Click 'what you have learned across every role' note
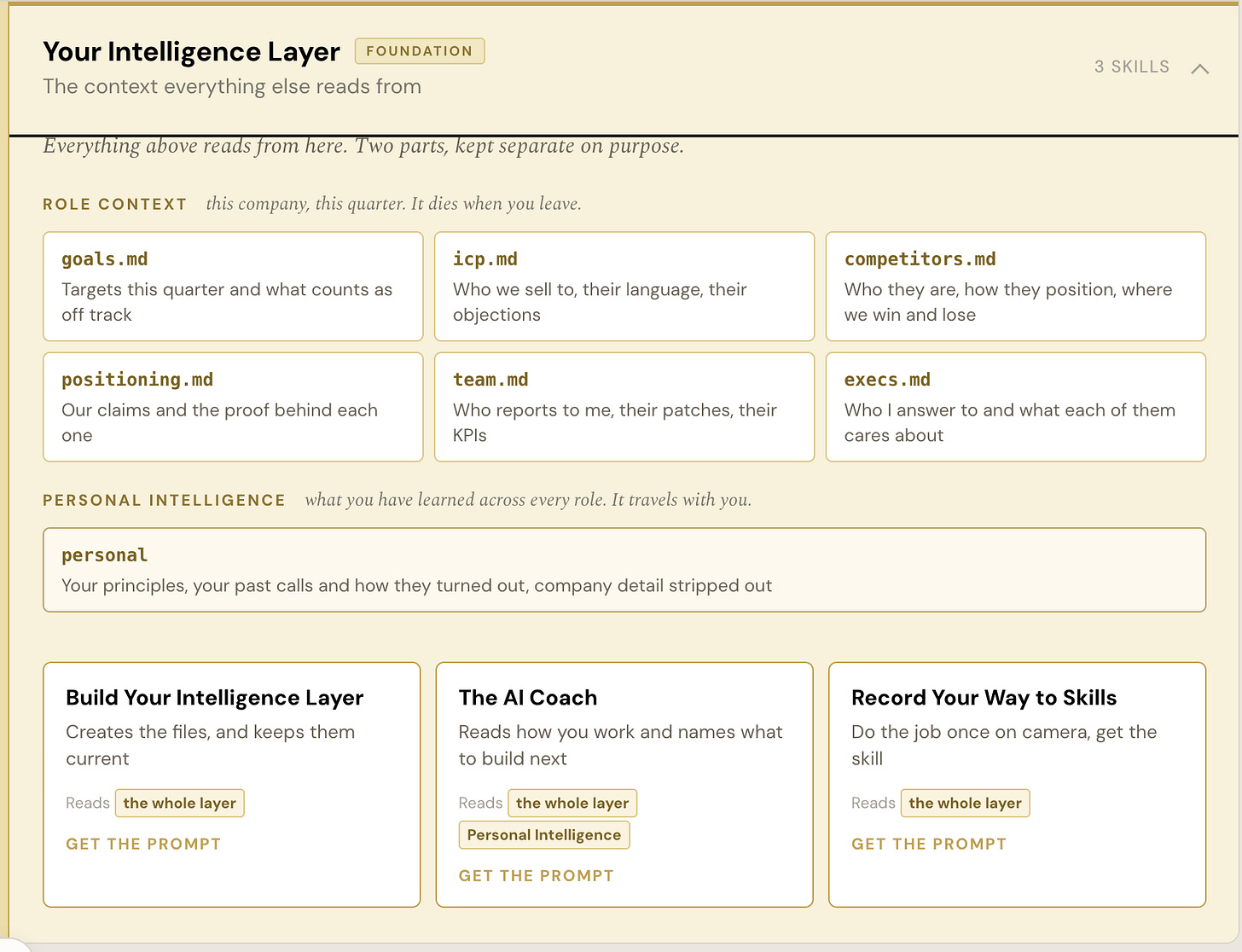The image size is (1242, 952). click(x=528, y=500)
